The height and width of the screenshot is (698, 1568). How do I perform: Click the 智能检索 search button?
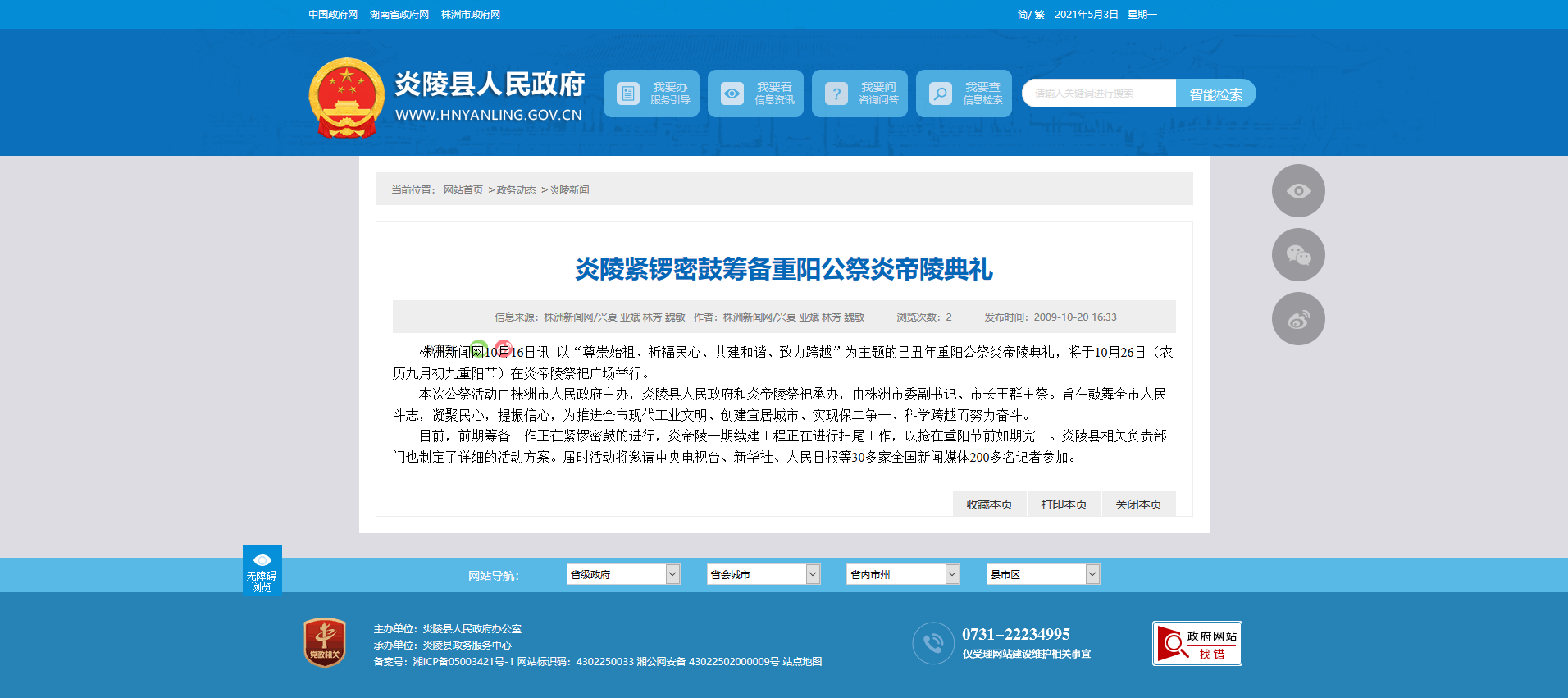(1215, 94)
